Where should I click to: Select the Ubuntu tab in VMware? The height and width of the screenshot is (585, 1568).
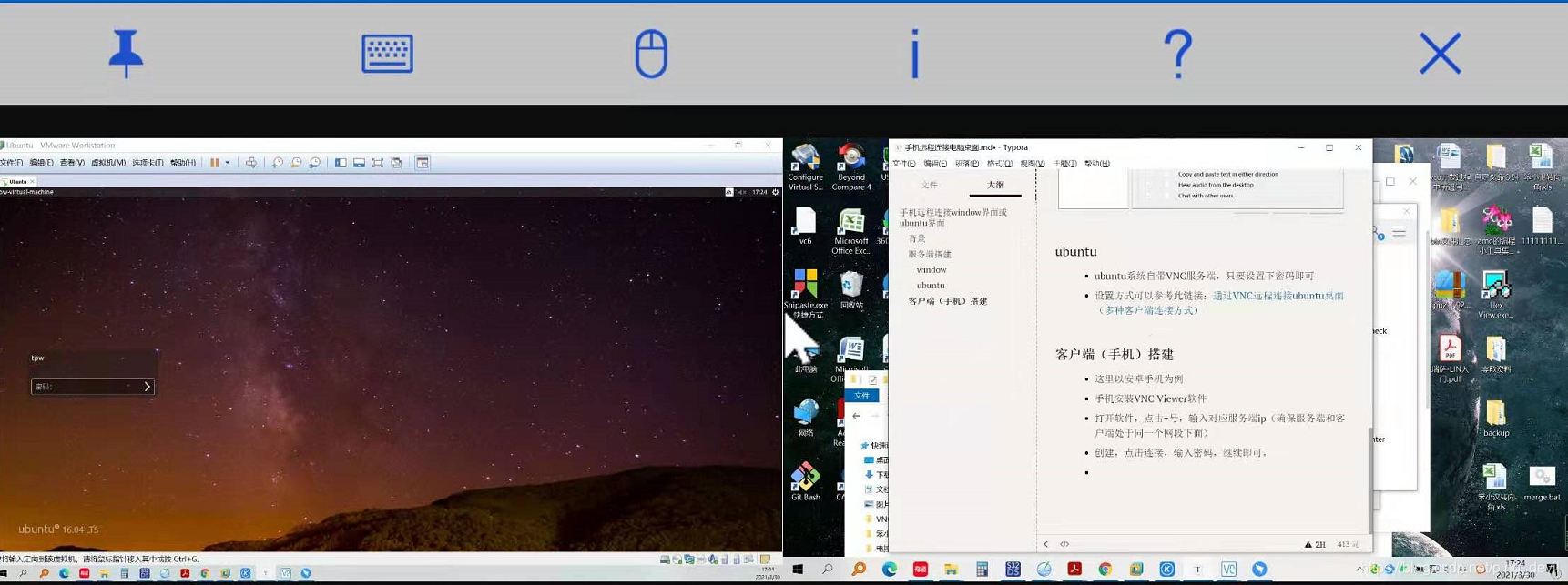click(17, 182)
